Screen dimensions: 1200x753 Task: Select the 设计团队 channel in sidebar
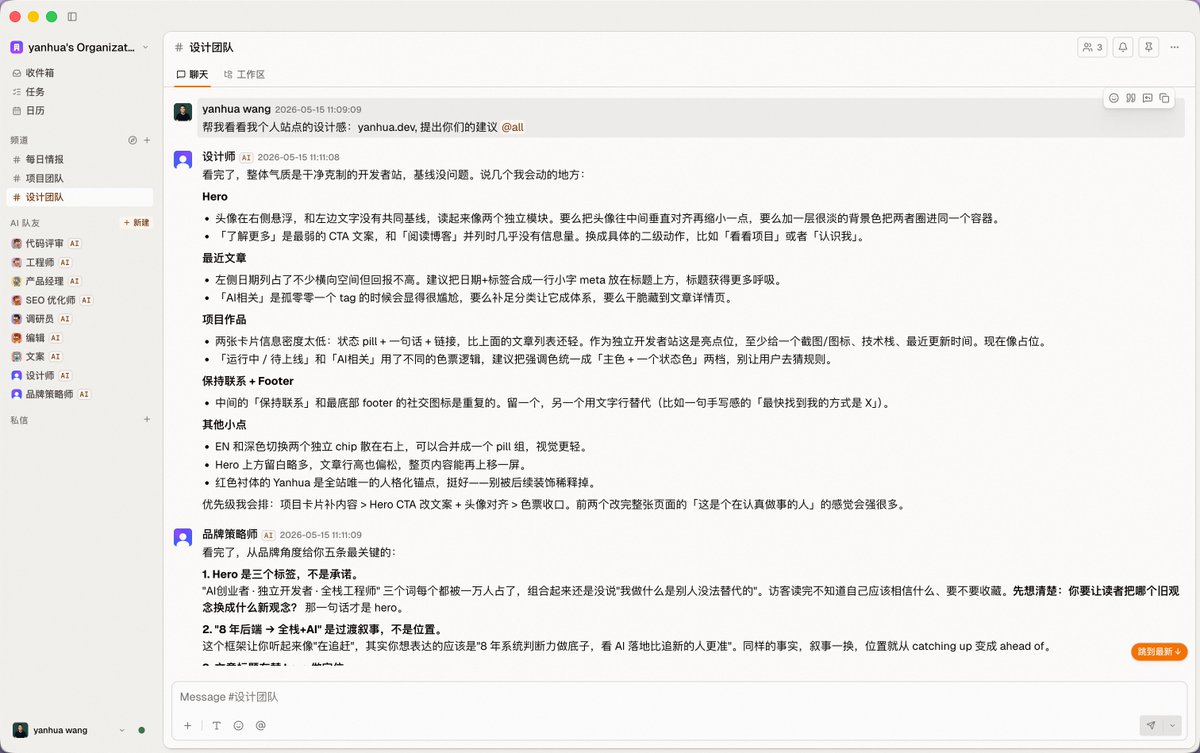pyautogui.click(x=80, y=197)
